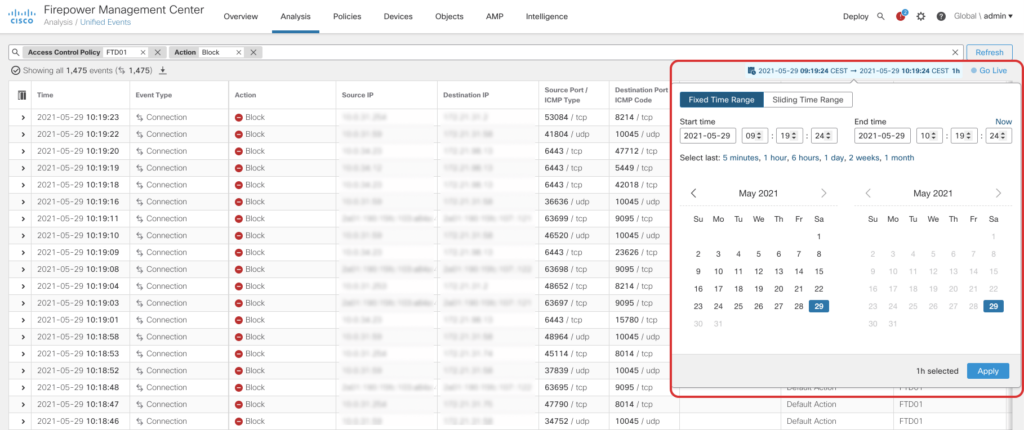Viewport: 1024px width, 430px height.
Task: Open the Policies menu
Action: click(x=347, y=16)
